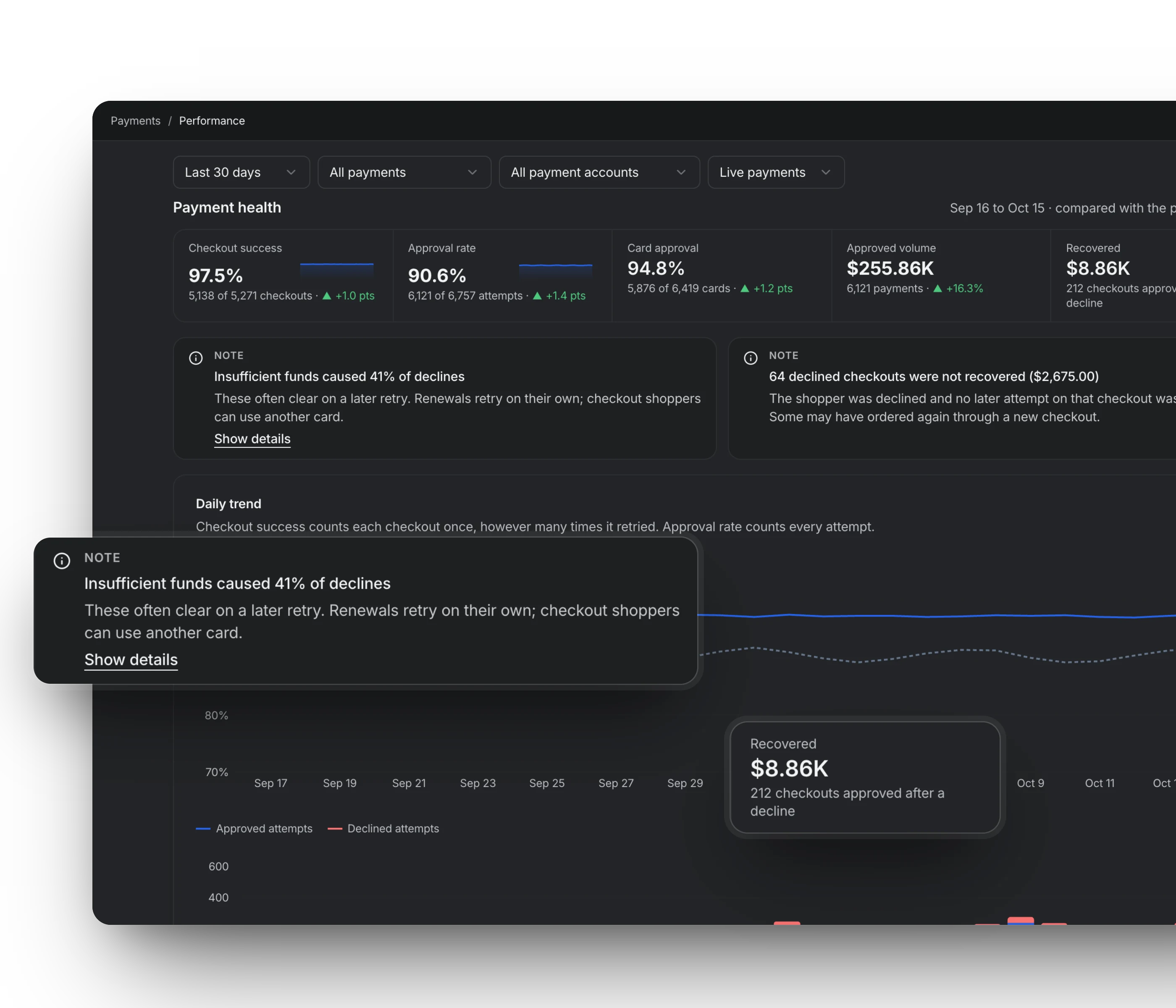Viewport: 1176px width, 1008px height.
Task: Click the Approved attempts legend entry
Action: click(254, 829)
